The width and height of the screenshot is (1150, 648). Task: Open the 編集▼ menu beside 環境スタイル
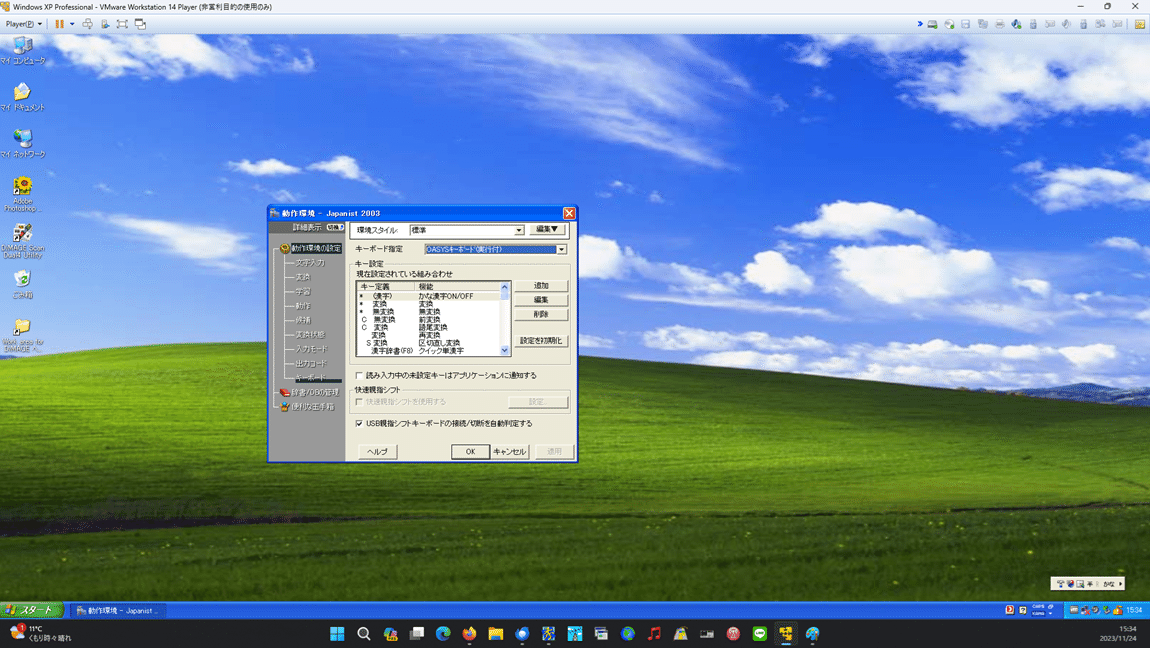click(x=547, y=229)
